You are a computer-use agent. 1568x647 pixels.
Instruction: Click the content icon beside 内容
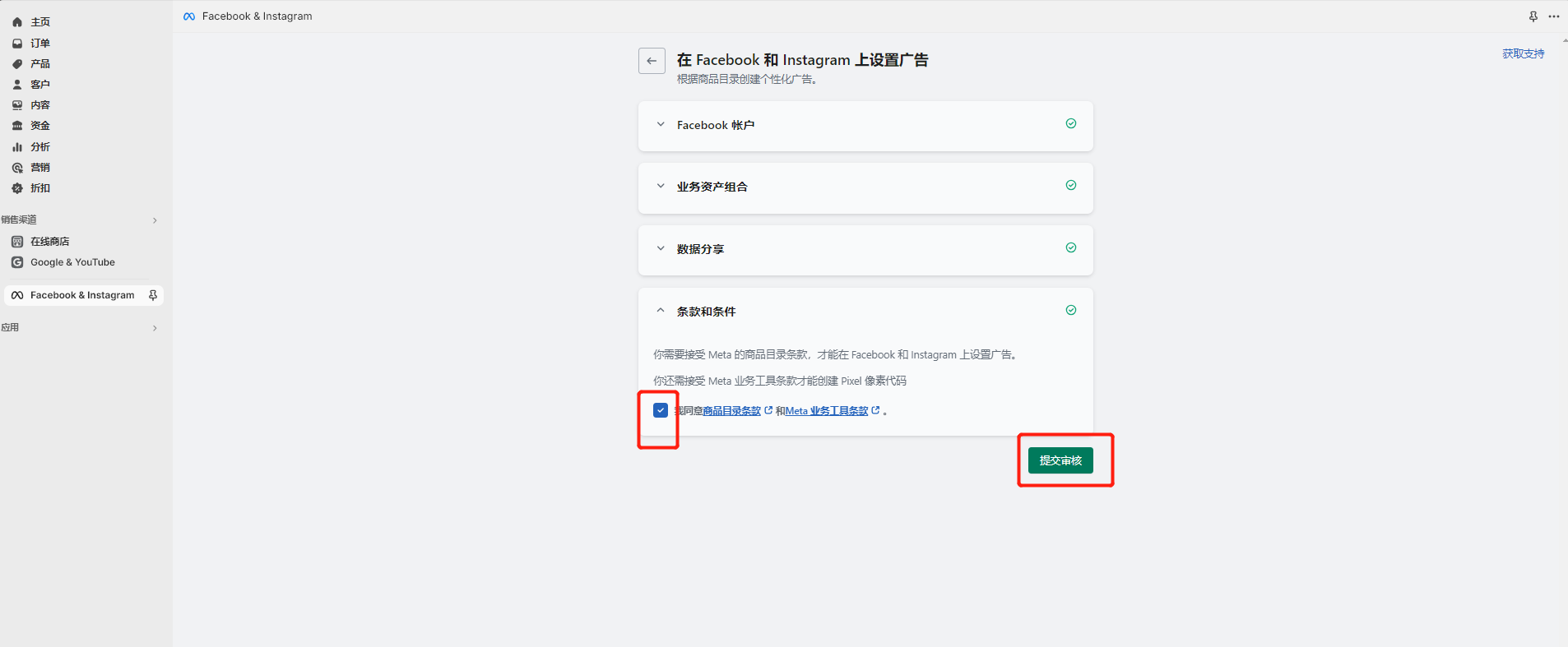pos(17,105)
